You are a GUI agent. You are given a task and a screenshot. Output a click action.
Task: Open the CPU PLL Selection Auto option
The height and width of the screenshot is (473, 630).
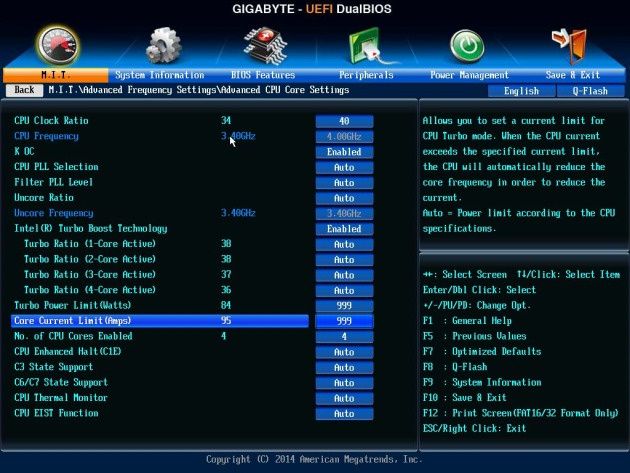pyautogui.click(x=344, y=167)
